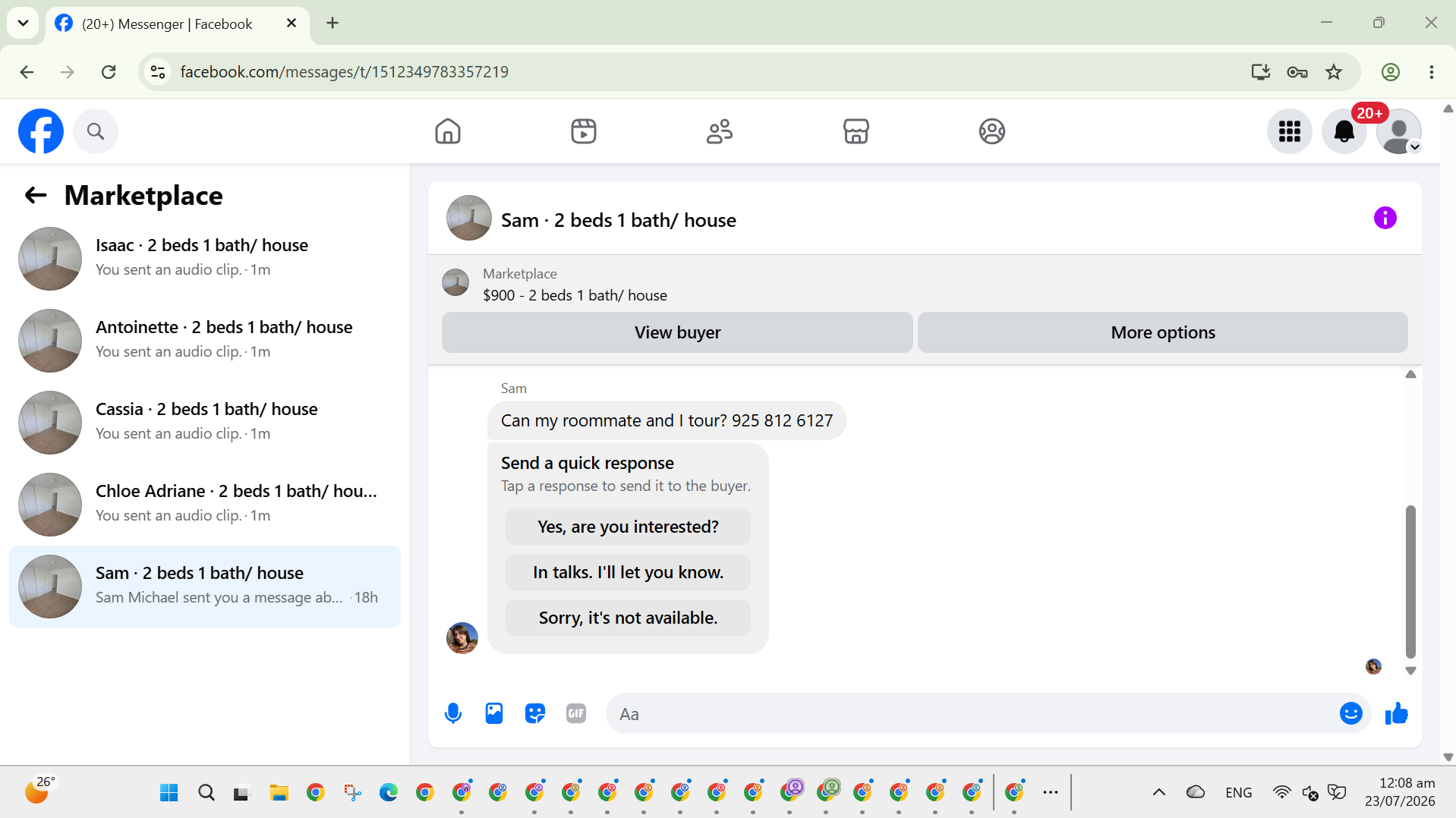This screenshot has height=818, width=1456.
Task: Click the address bar URL
Action: pos(345,72)
